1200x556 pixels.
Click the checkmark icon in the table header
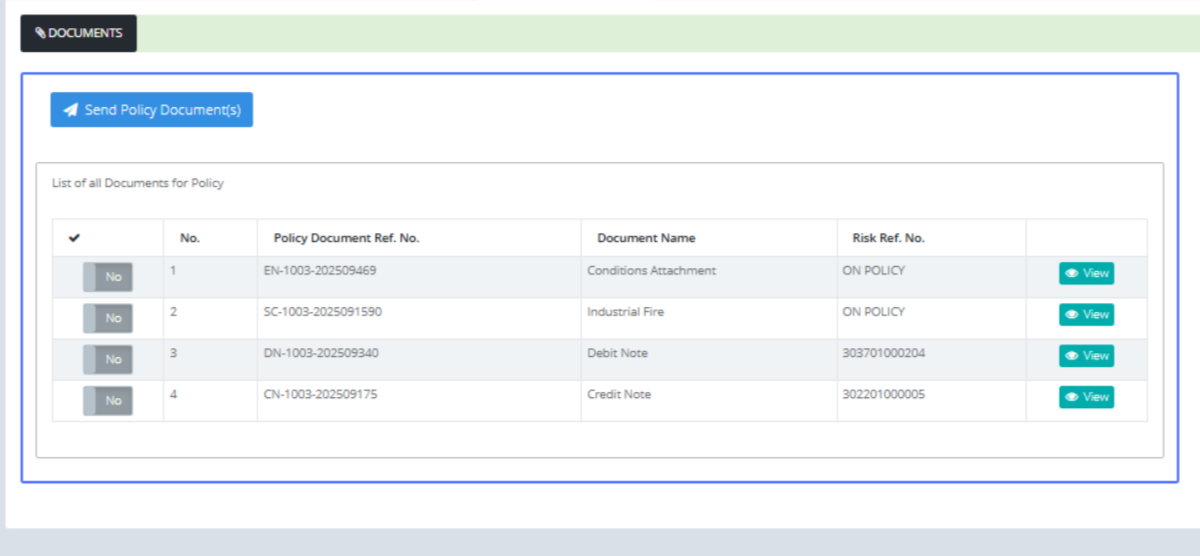click(73, 238)
